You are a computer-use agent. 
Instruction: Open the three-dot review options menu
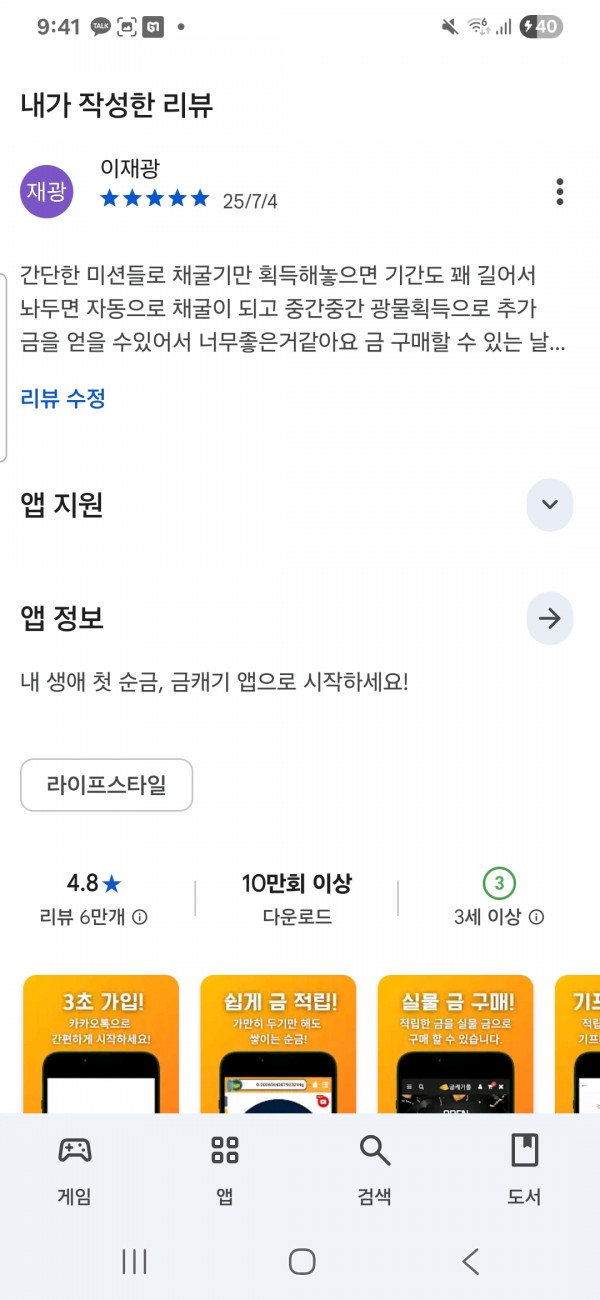[x=560, y=191]
